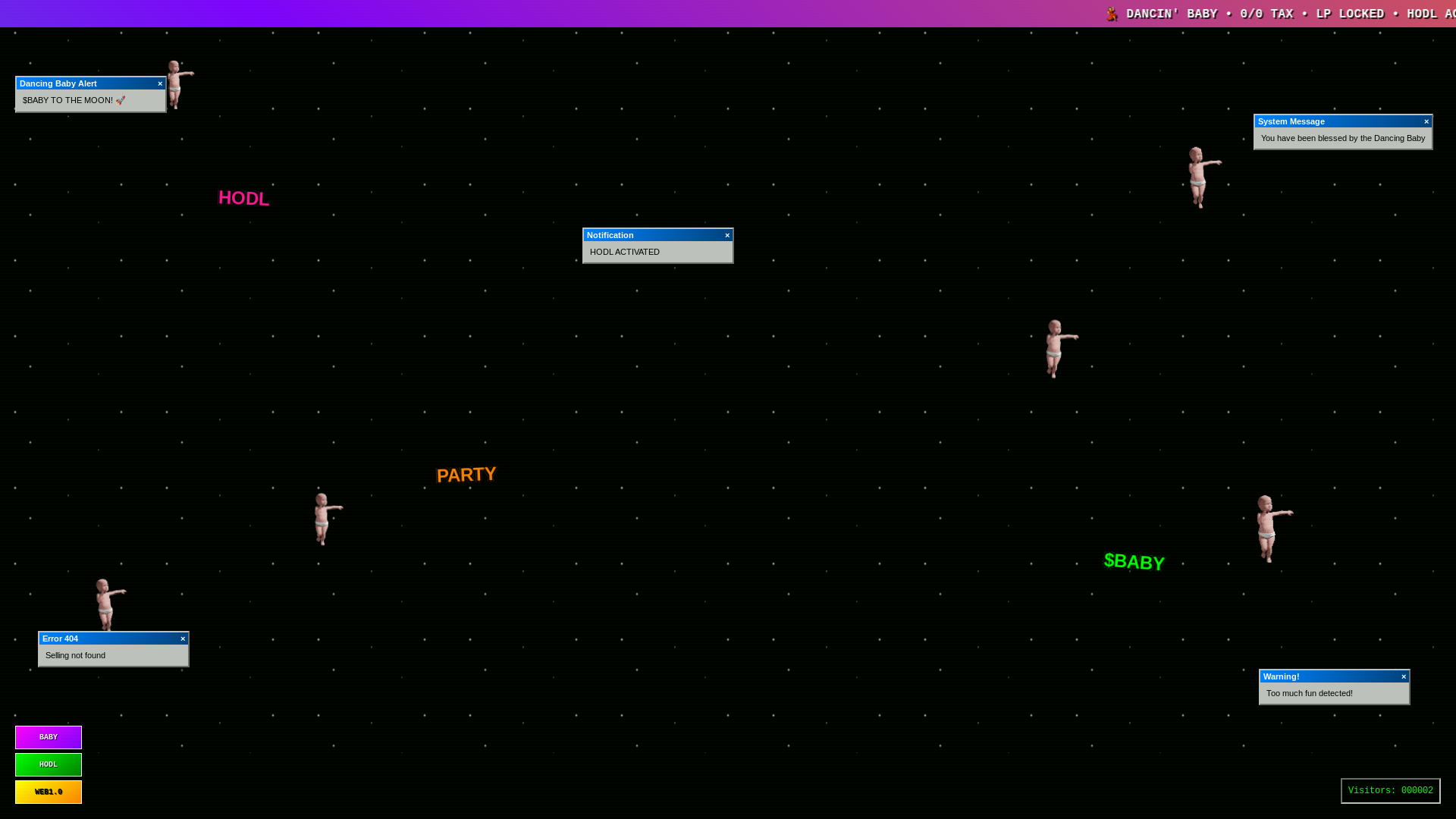
Task: Click the Dancing Baby Alert title bar
Action: tap(90, 83)
